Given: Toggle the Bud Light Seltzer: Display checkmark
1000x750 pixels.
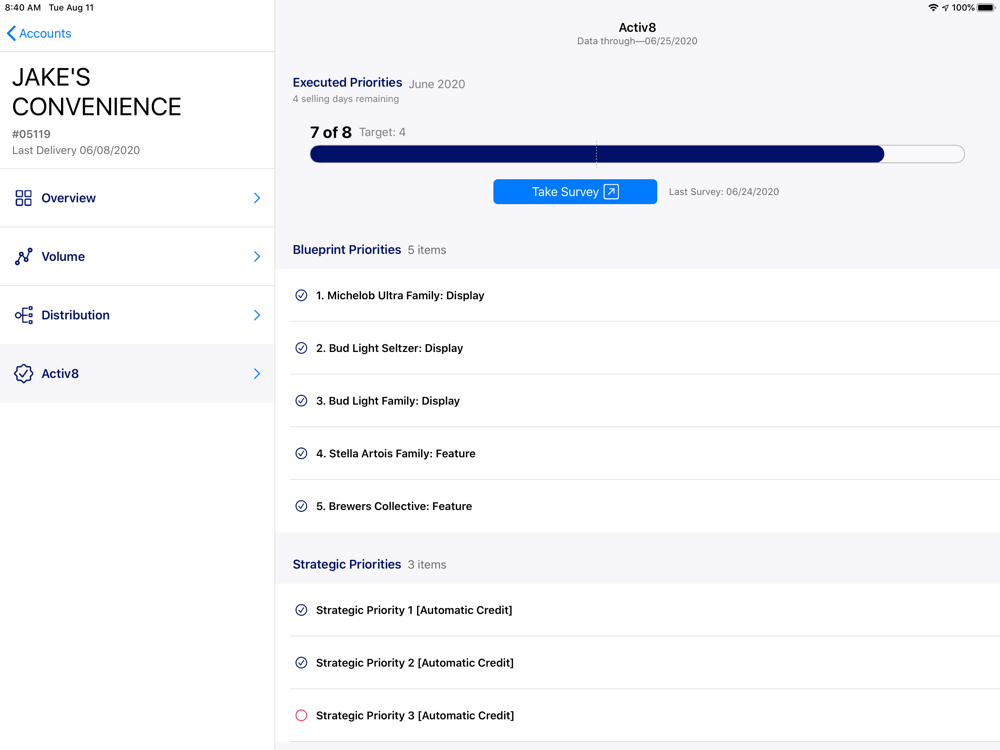Looking at the screenshot, I should tap(301, 348).
